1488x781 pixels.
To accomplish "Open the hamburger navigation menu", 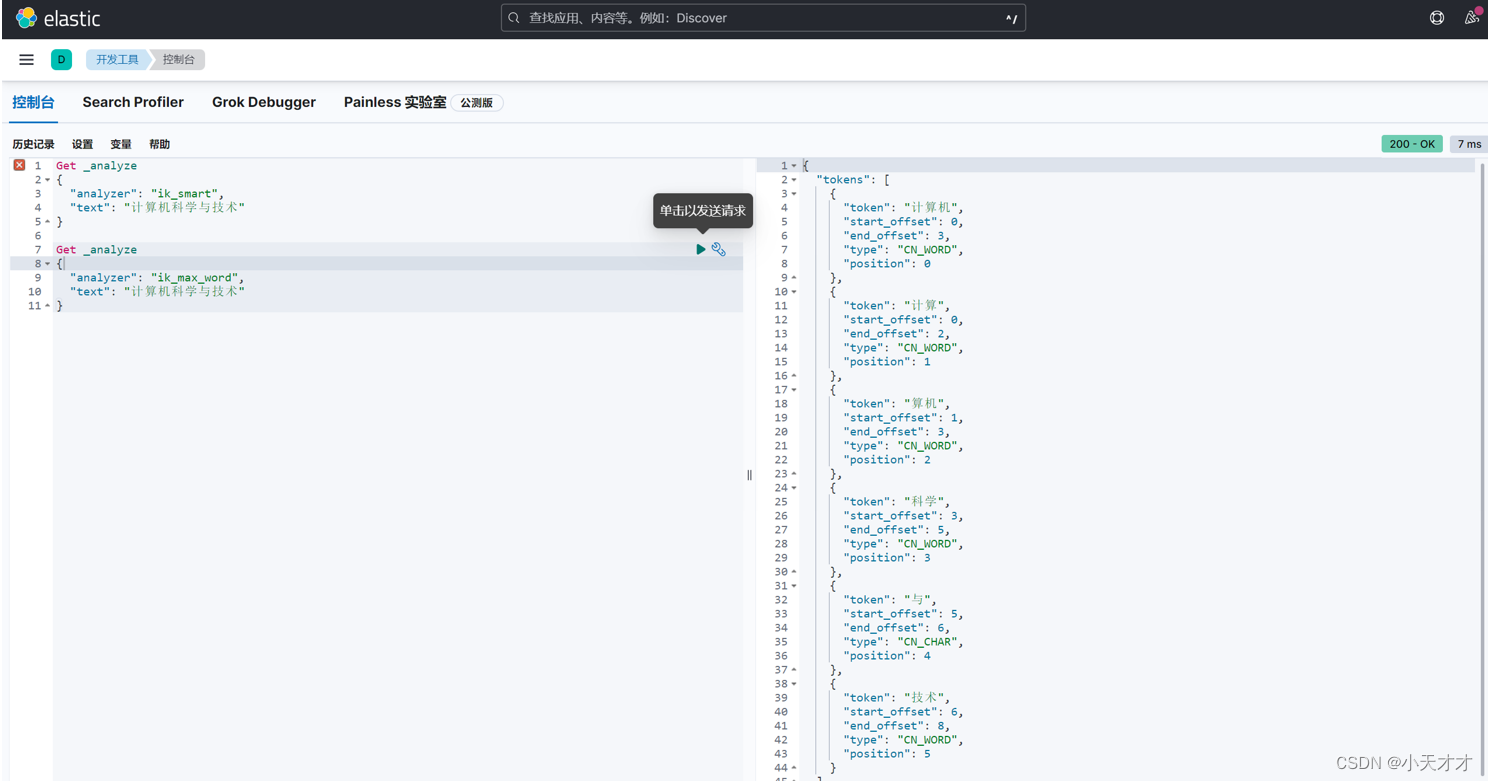I will click(27, 60).
